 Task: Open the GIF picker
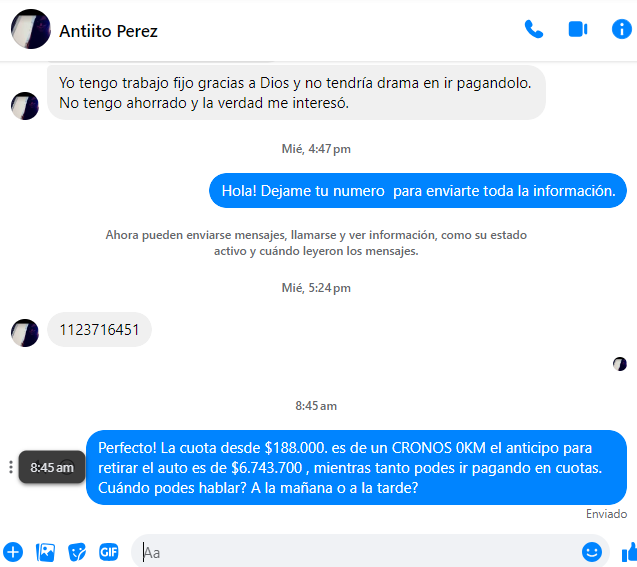pyautogui.click(x=108, y=552)
